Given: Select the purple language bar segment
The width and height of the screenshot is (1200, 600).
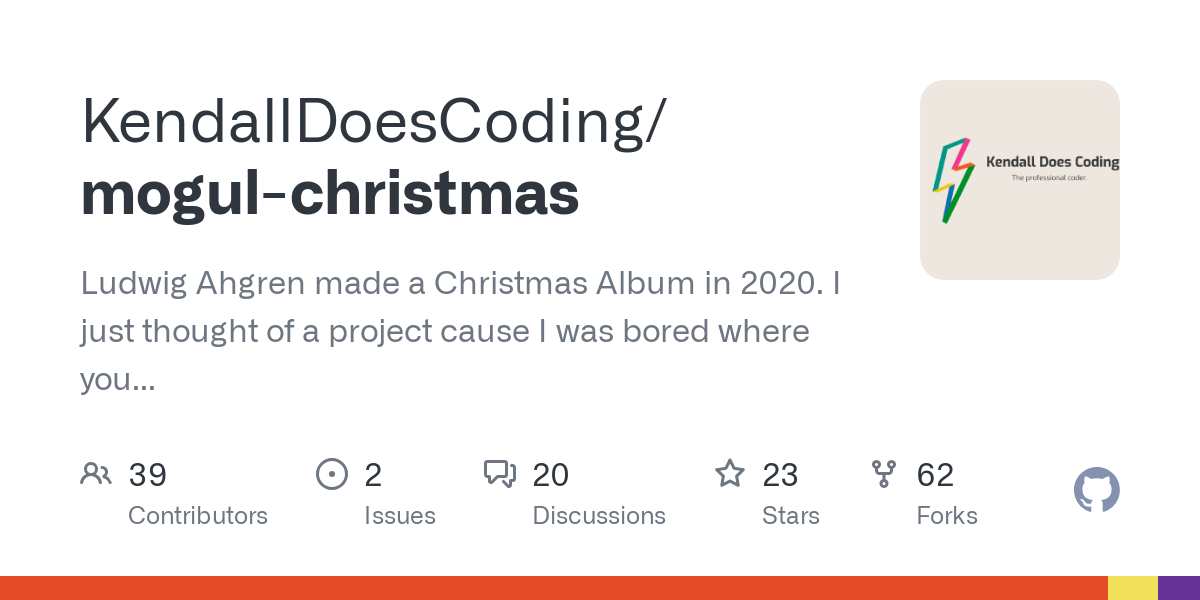Looking at the screenshot, I should tap(1179, 588).
